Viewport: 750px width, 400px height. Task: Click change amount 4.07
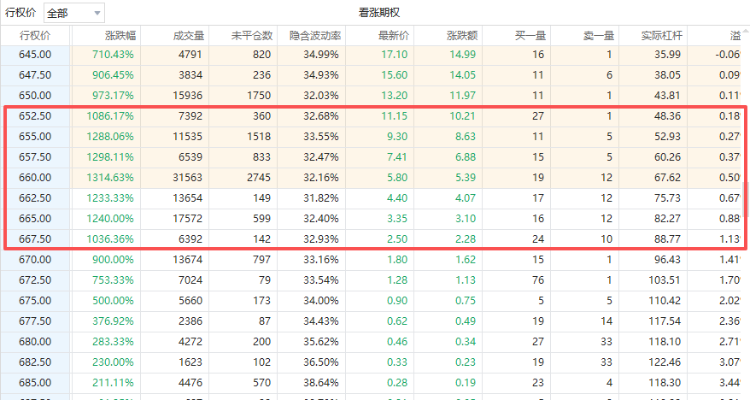coord(465,198)
